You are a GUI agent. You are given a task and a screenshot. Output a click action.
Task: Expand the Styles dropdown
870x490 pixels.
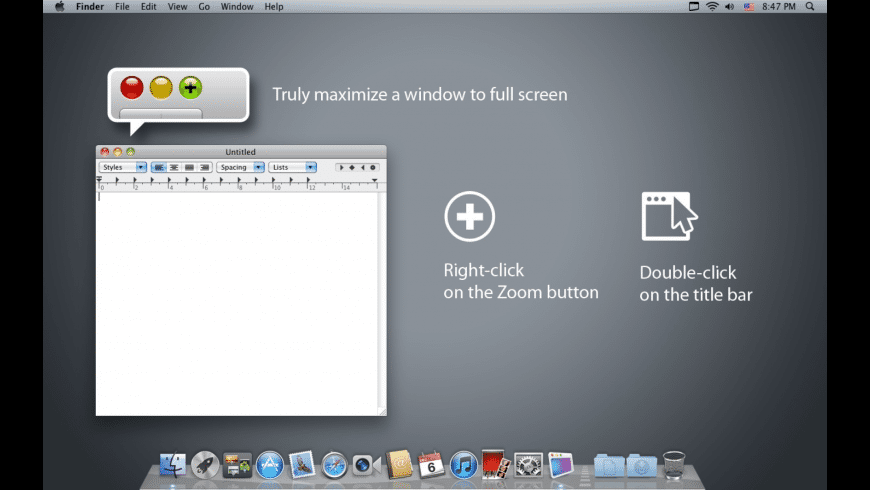tap(123, 167)
